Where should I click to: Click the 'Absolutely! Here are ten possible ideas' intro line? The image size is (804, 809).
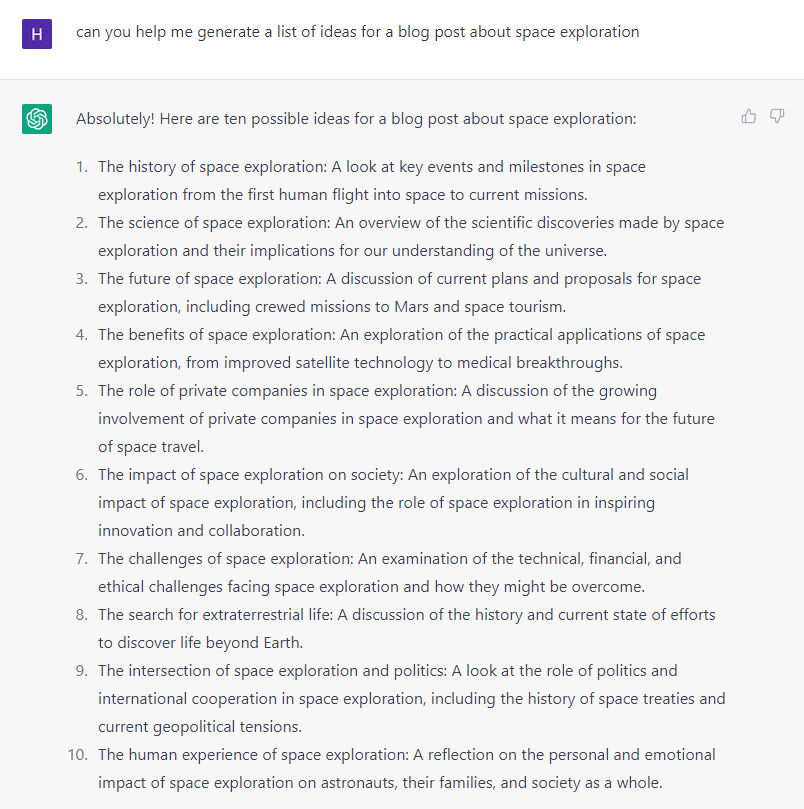[x=356, y=119]
